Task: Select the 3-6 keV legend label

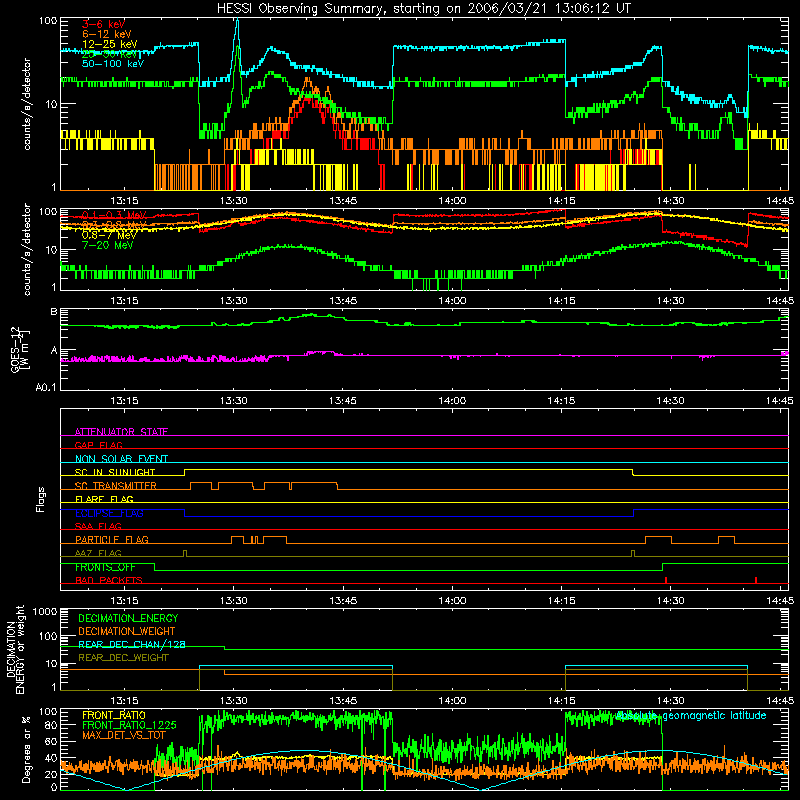Action: 104,24
